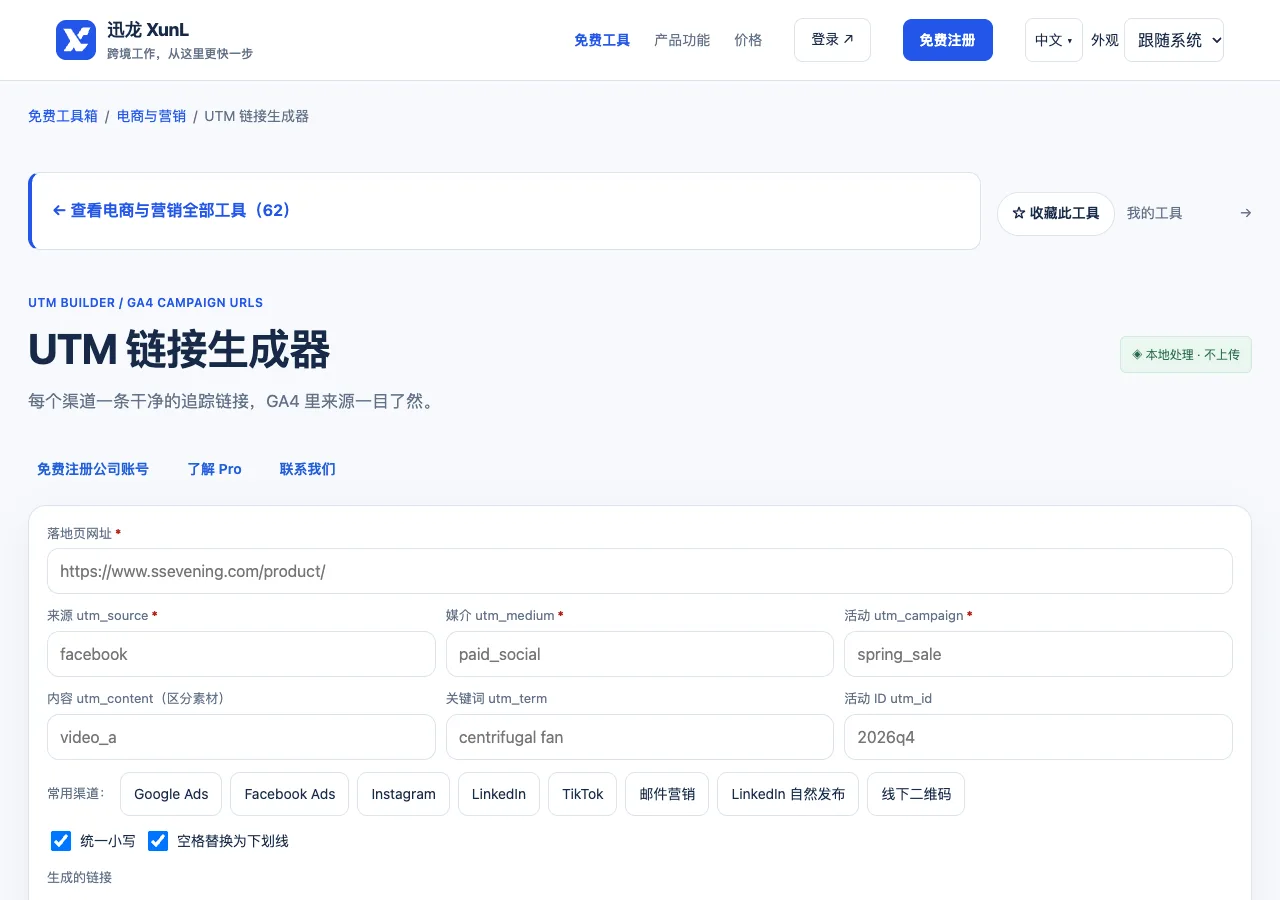The height and width of the screenshot is (900, 1280).
Task: Open 免费注册公司账号 link
Action: [x=93, y=469]
